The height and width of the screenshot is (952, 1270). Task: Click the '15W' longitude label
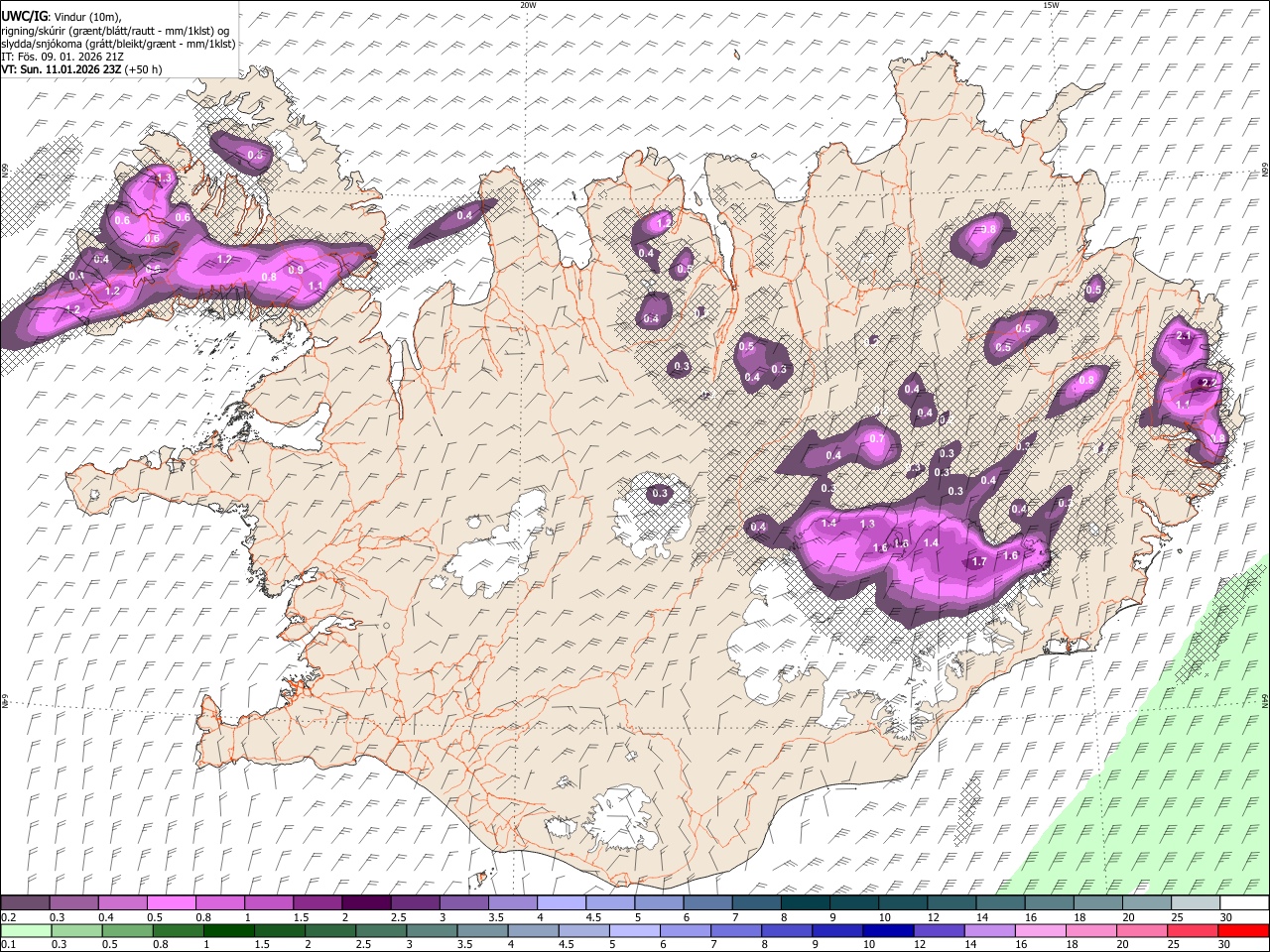(x=1050, y=4)
